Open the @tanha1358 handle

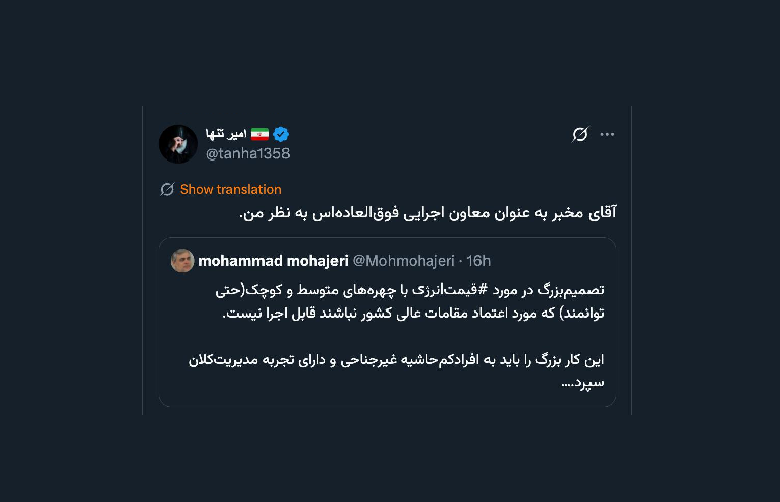[248, 153]
